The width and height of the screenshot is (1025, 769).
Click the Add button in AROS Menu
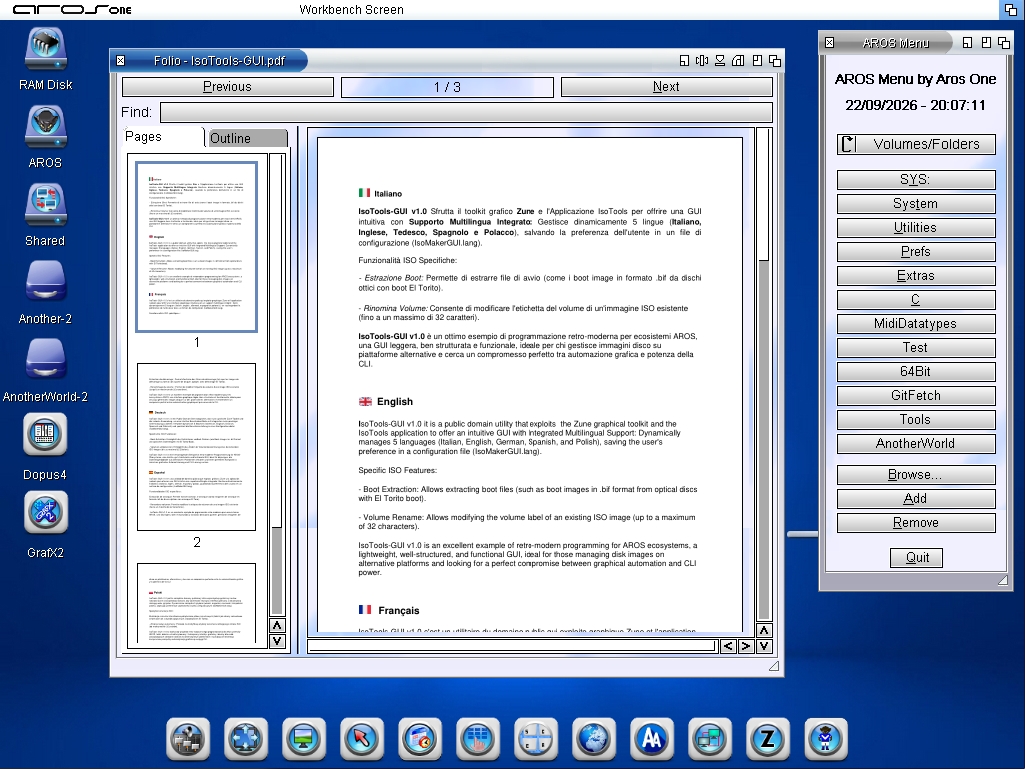pos(916,499)
